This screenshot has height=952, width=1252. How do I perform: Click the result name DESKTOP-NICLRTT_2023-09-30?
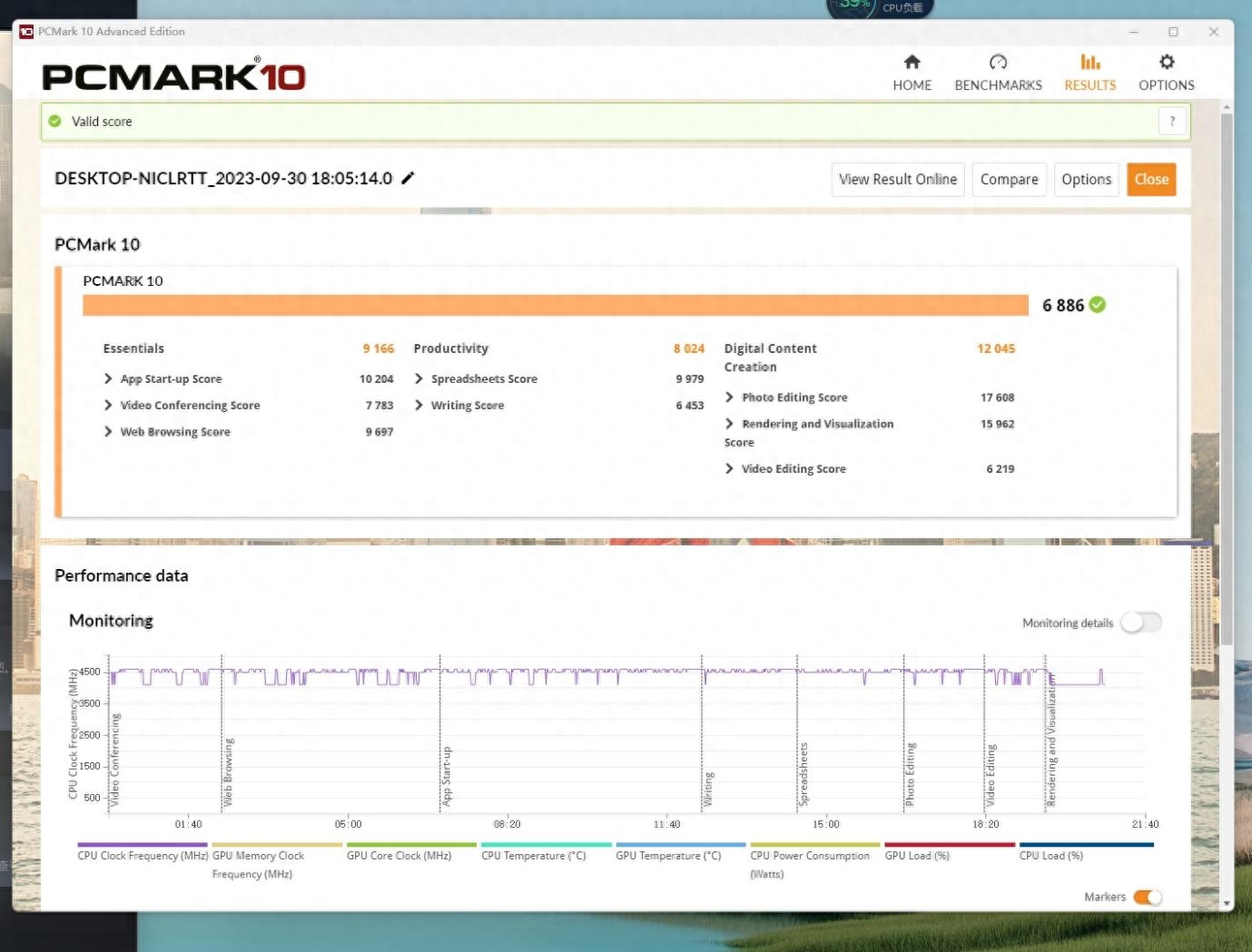coord(223,178)
